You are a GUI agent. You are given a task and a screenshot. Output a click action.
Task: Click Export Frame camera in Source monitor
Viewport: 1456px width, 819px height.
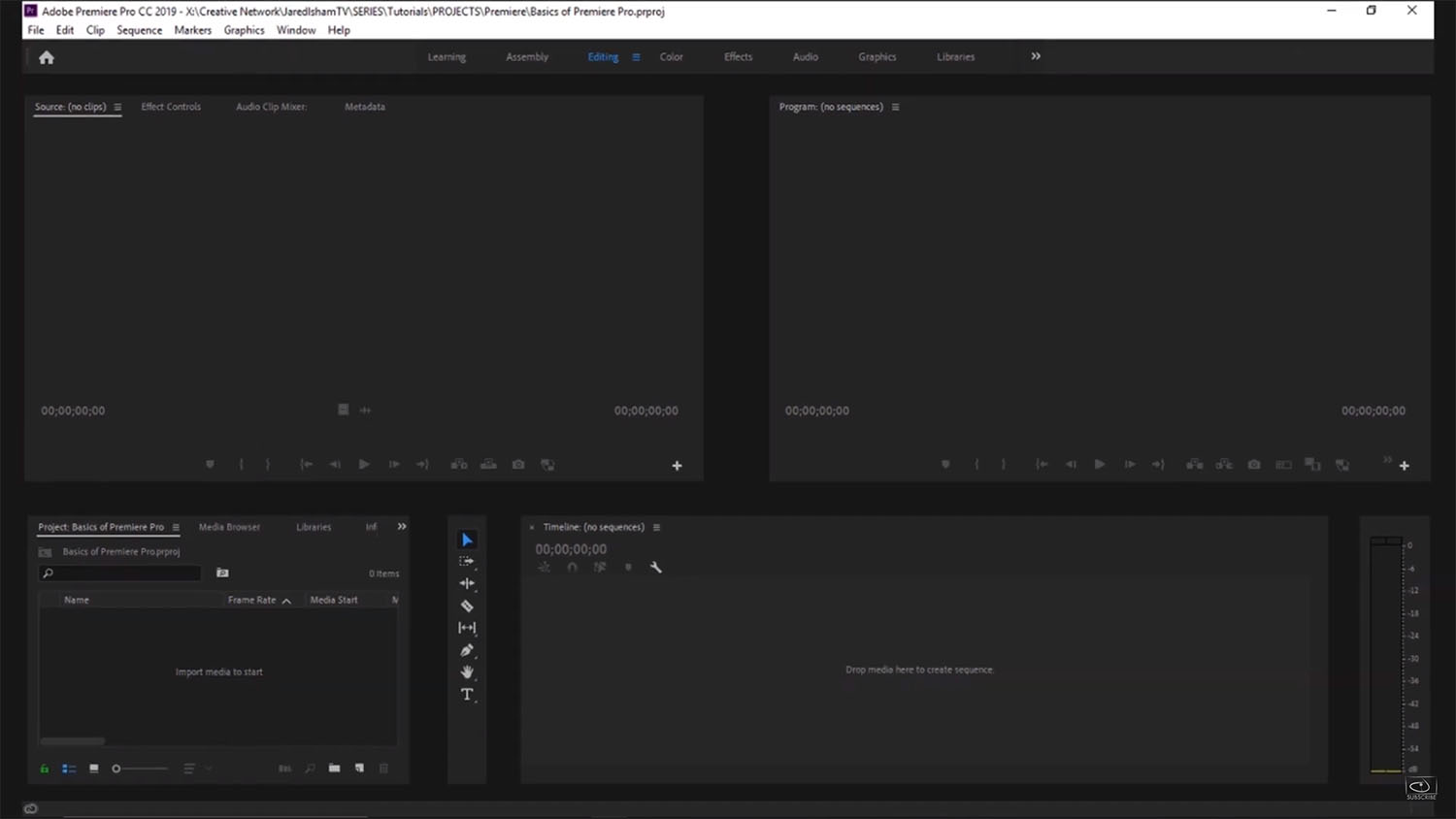pyautogui.click(x=518, y=465)
